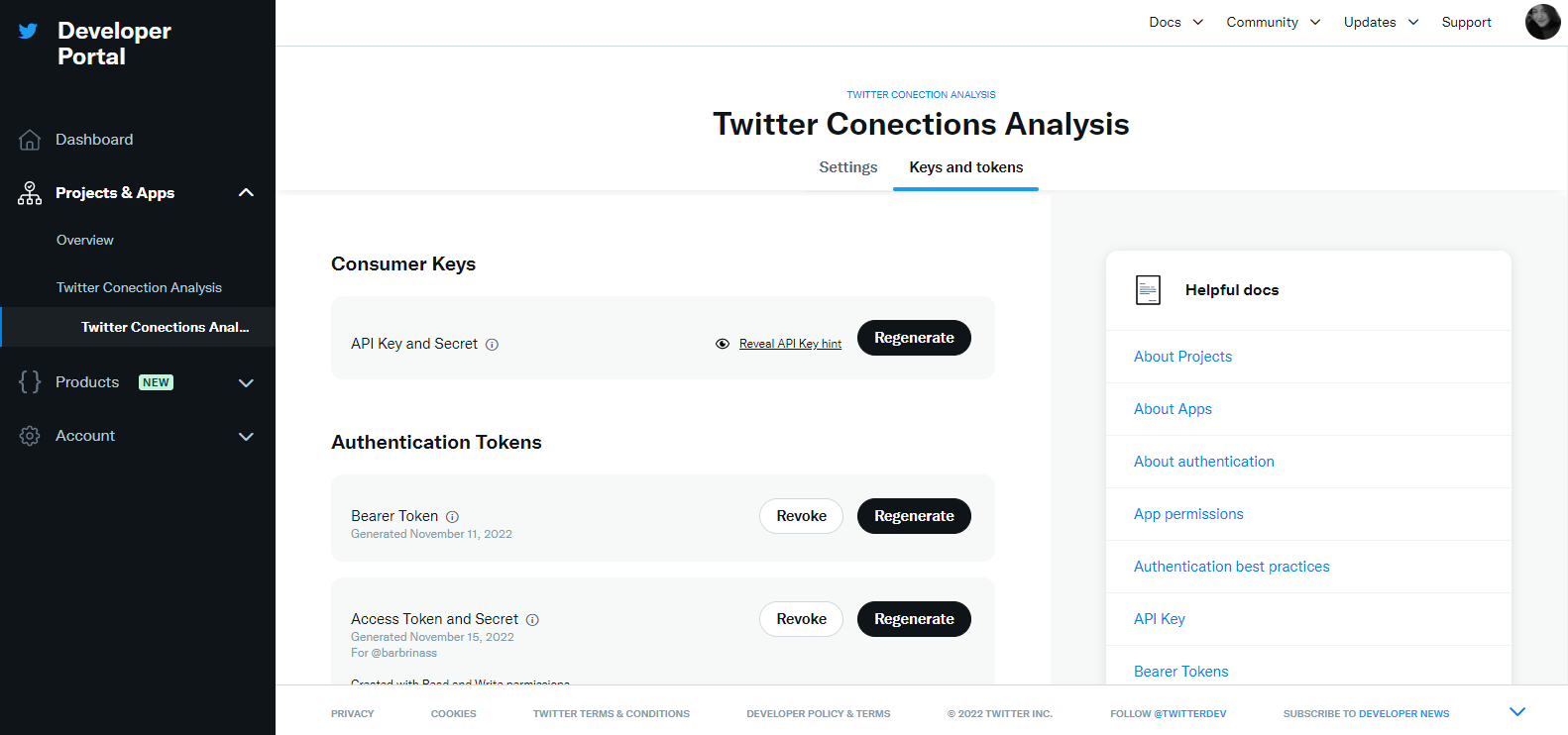The image size is (1568, 735).
Task: Click the Privacy footer link
Action: [x=353, y=713]
